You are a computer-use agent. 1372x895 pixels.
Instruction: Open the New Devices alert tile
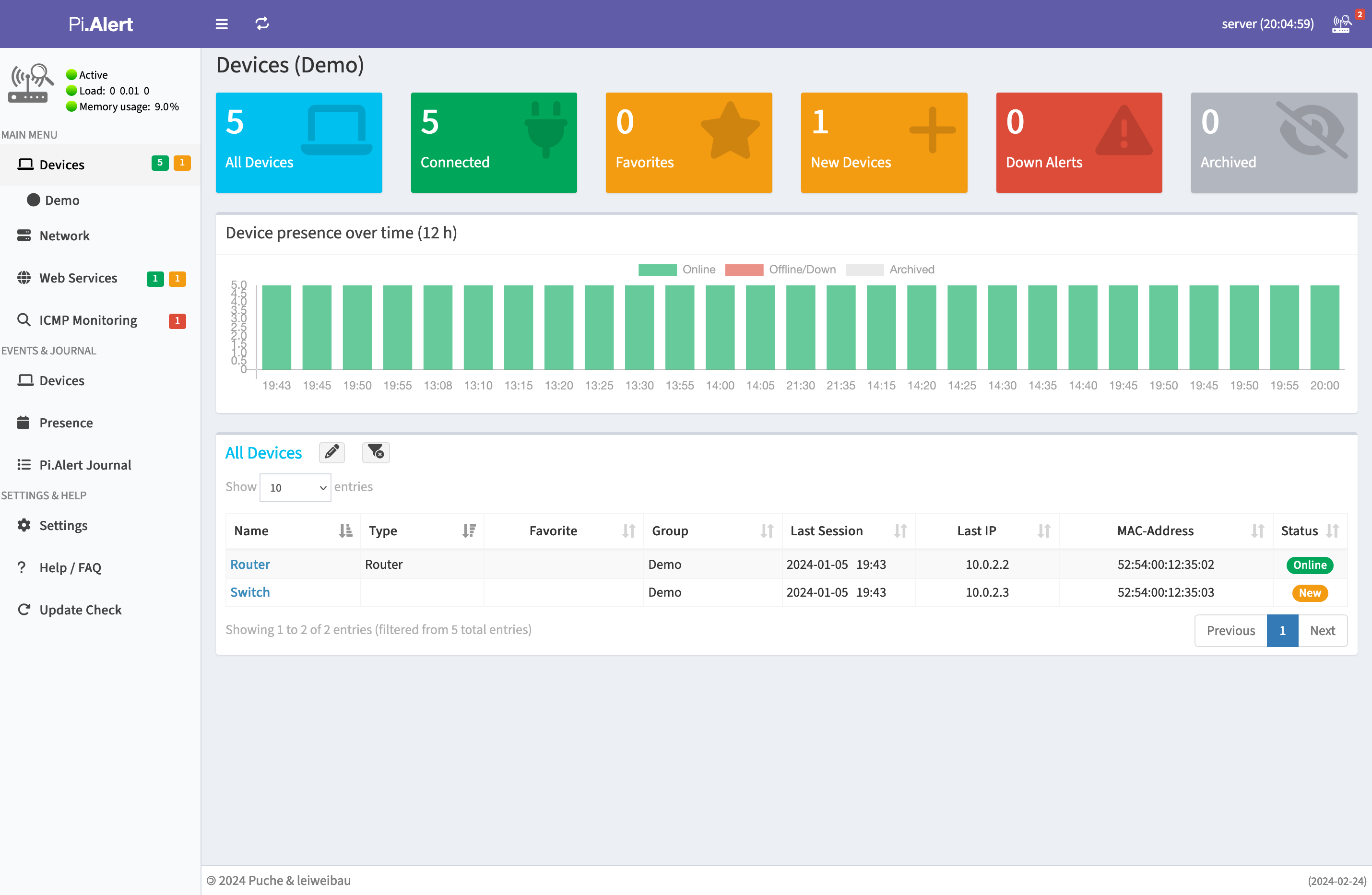pos(884,143)
